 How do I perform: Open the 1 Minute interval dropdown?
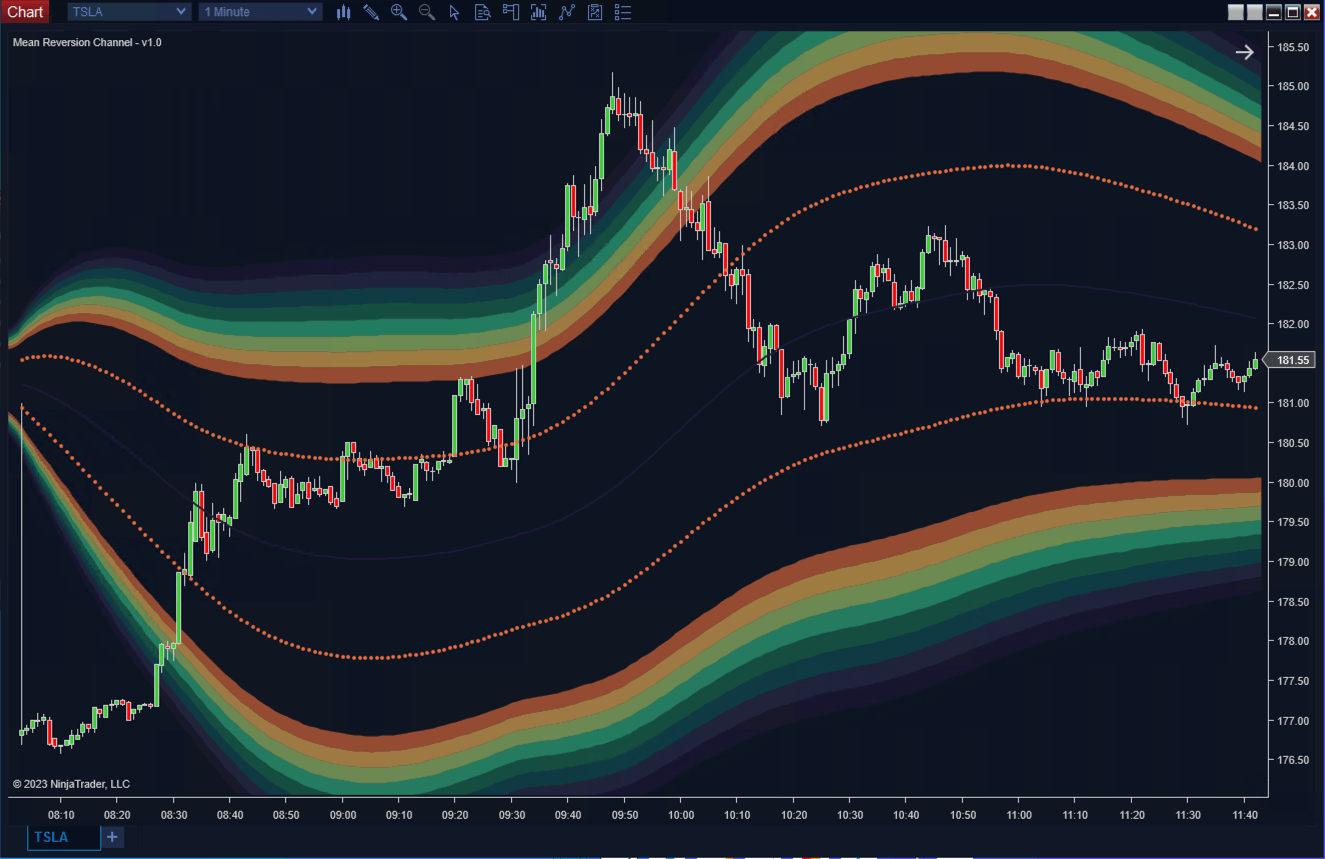pos(259,11)
